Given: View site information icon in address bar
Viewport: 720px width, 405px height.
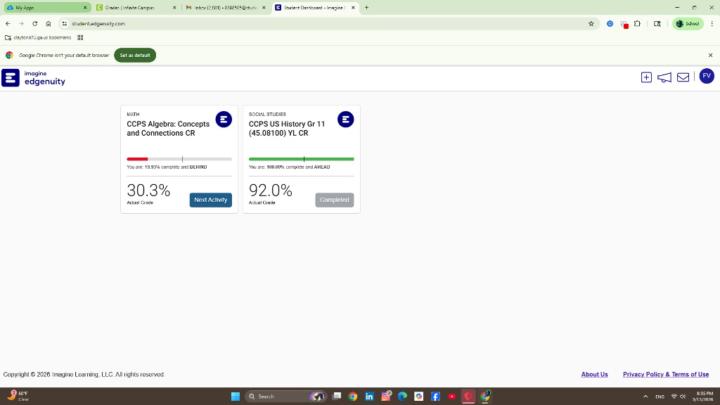Looking at the screenshot, I should coord(65,24).
